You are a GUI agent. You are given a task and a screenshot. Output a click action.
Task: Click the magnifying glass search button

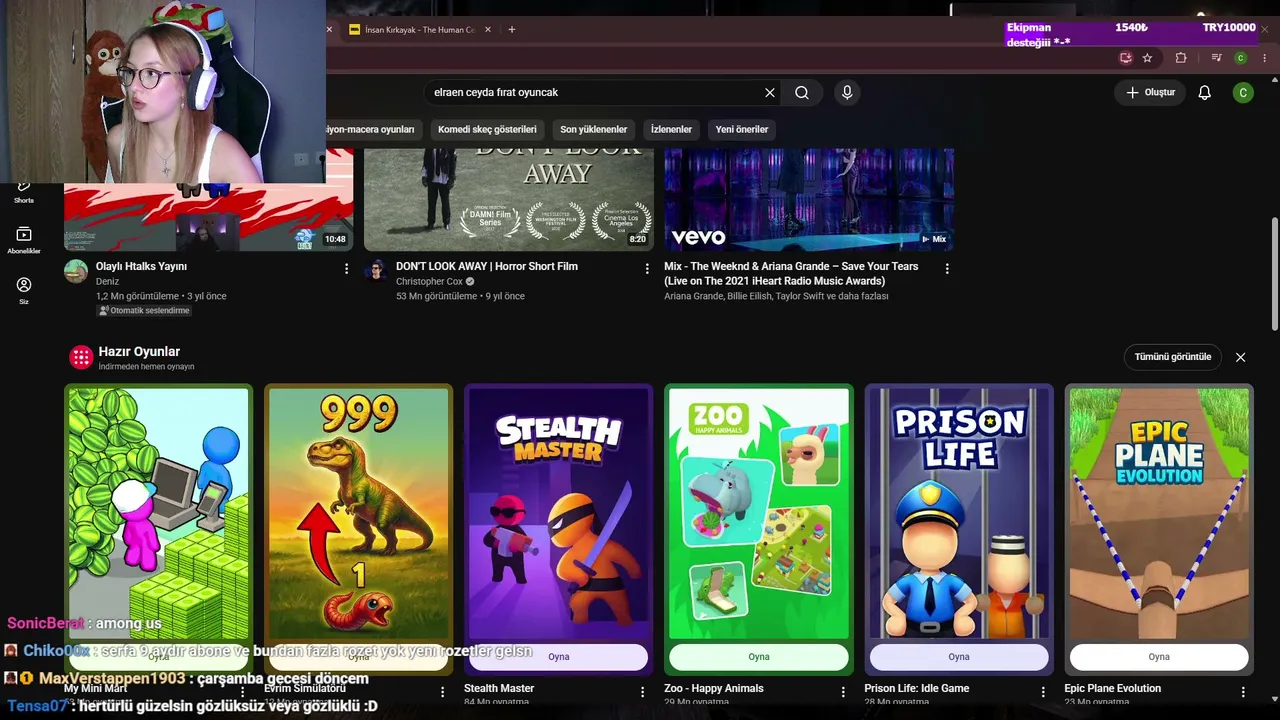802,92
